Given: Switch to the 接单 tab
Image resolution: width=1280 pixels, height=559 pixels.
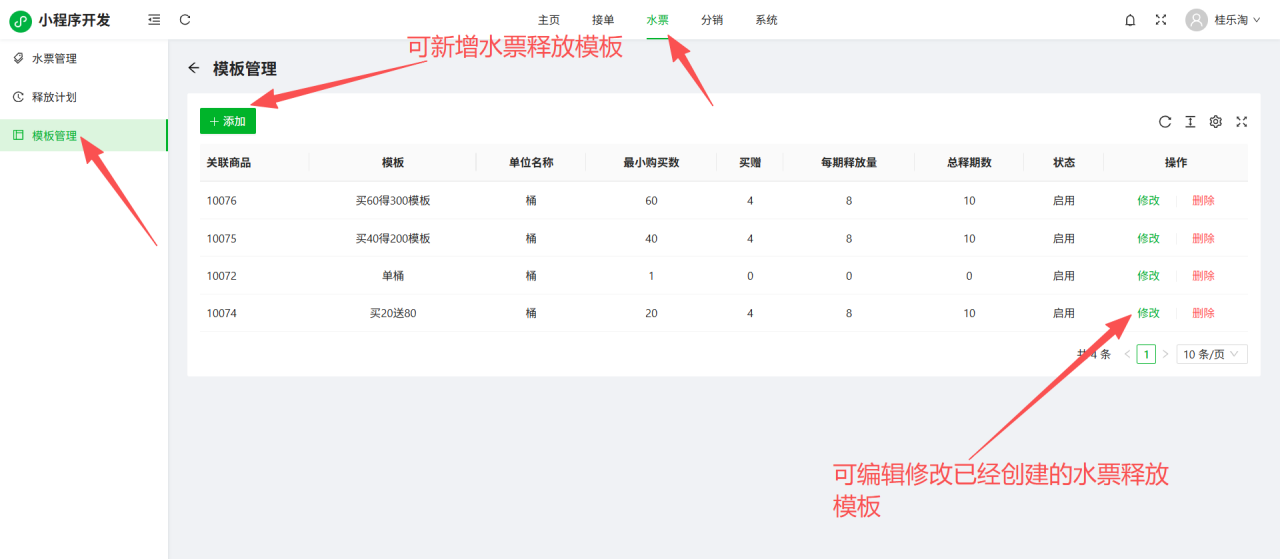Looking at the screenshot, I should [x=603, y=20].
